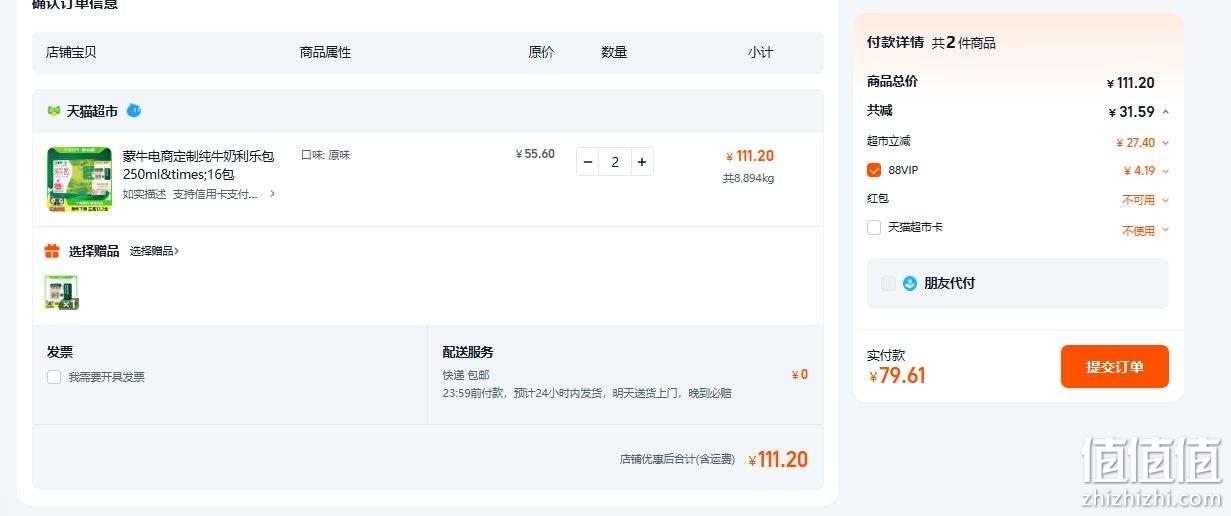
Task: Expand the 如实描述 service info arrow
Action: click(x=273, y=194)
